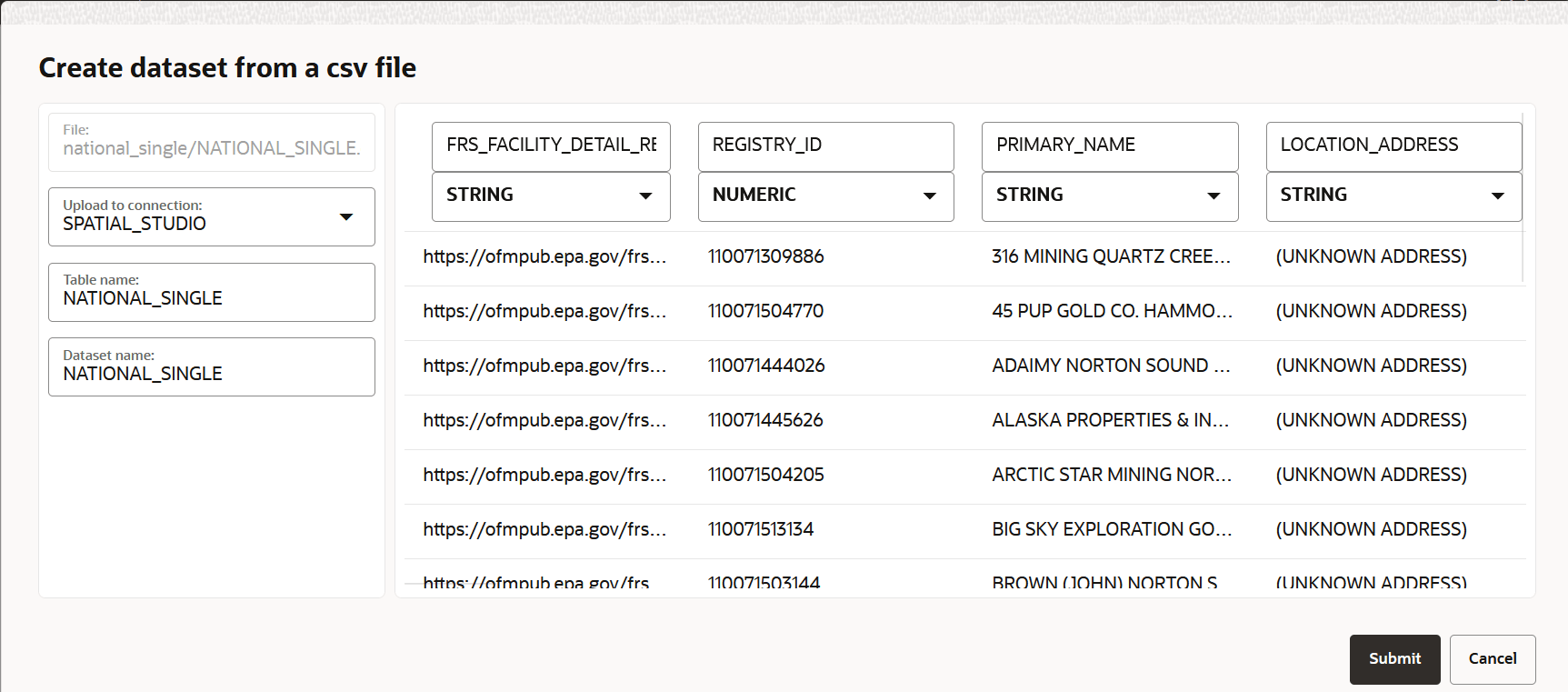The width and height of the screenshot is (1568, 692).
Task: Select registry ID cell 110071309886
Action: click(x=766, y=256)
